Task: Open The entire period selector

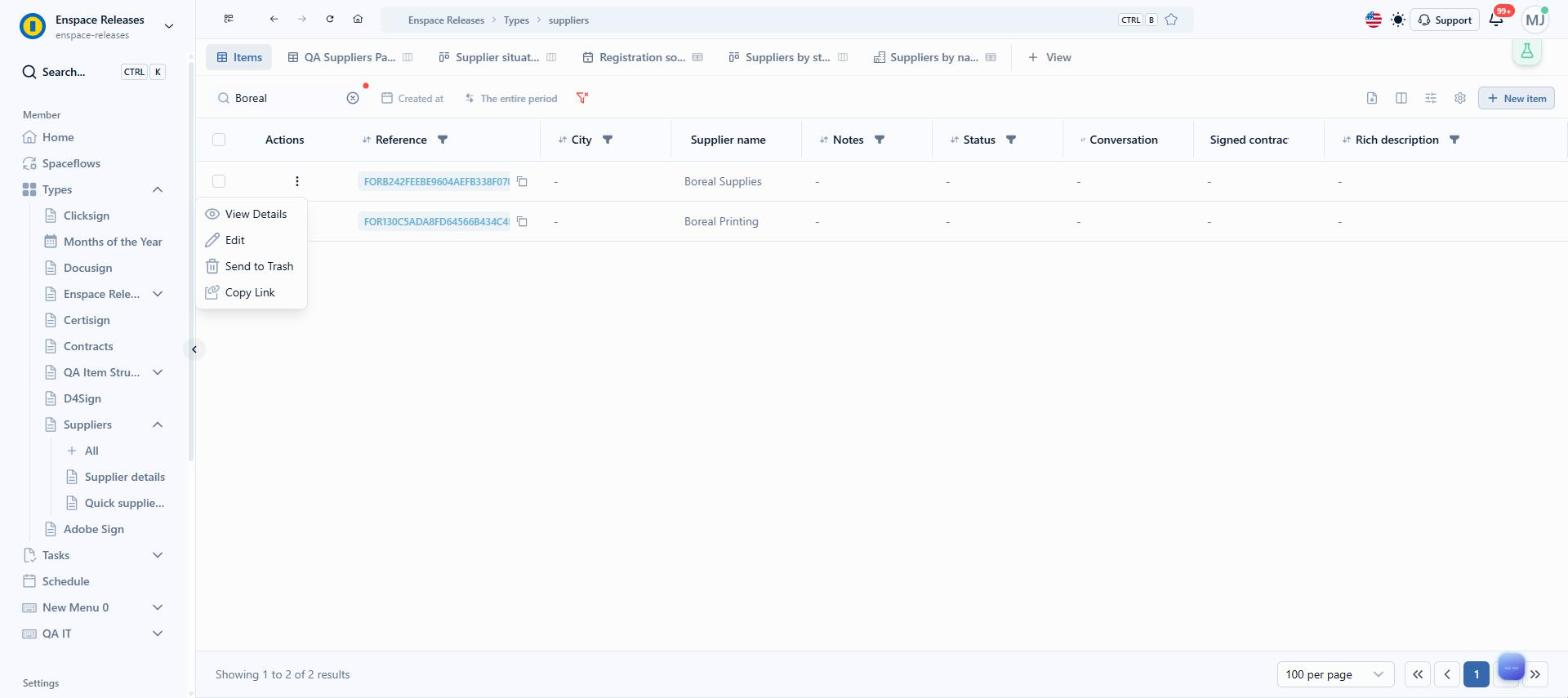Action: coord(511,98)
